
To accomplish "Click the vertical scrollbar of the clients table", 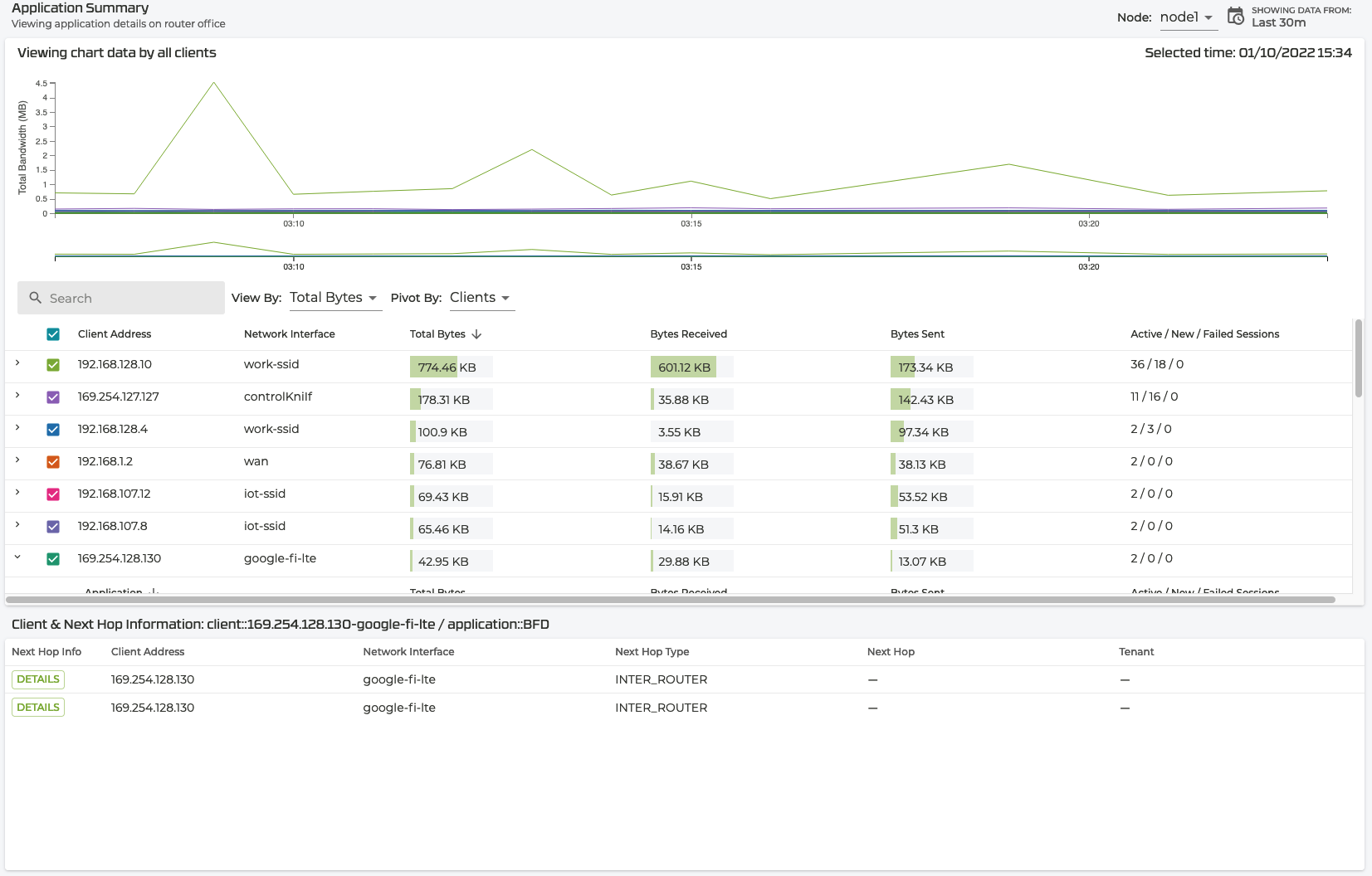I will pos(1358,358).
